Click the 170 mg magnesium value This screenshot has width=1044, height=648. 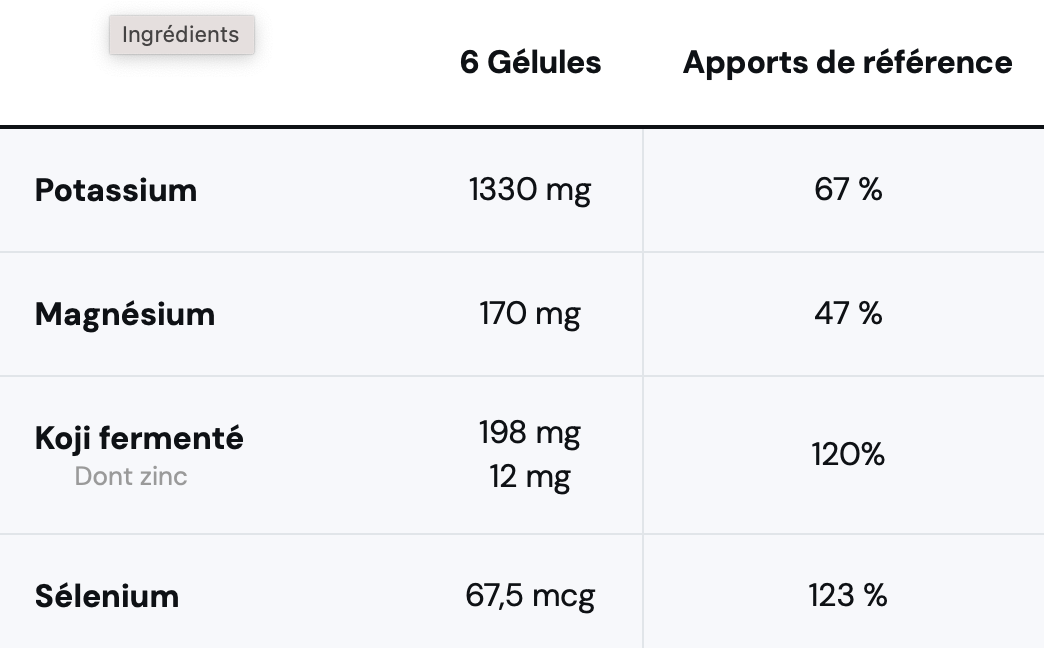[530, 314]
